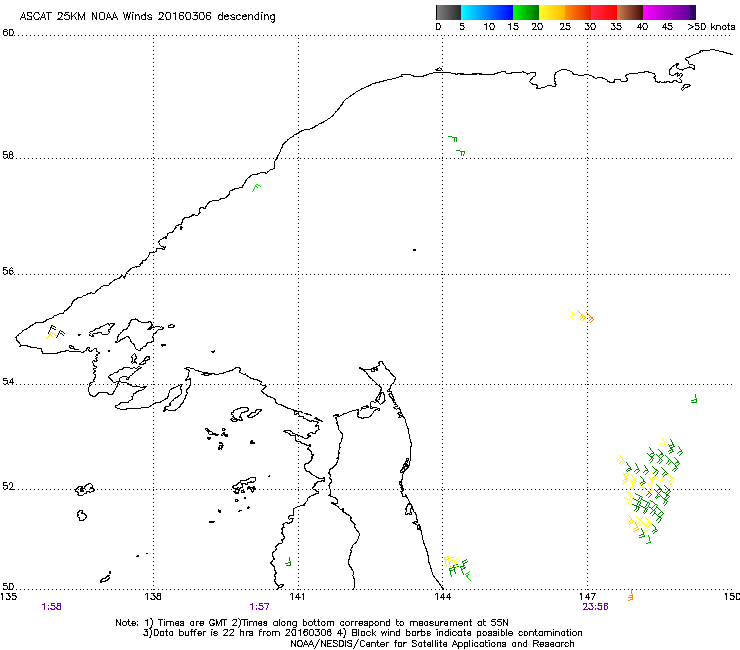The image size is (740, 650).
Task: Click longitude label 138
Action: pos(153,596)
